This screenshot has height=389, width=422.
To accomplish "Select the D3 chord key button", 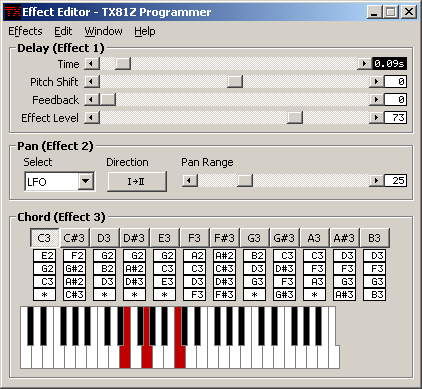I will [104, 238].
